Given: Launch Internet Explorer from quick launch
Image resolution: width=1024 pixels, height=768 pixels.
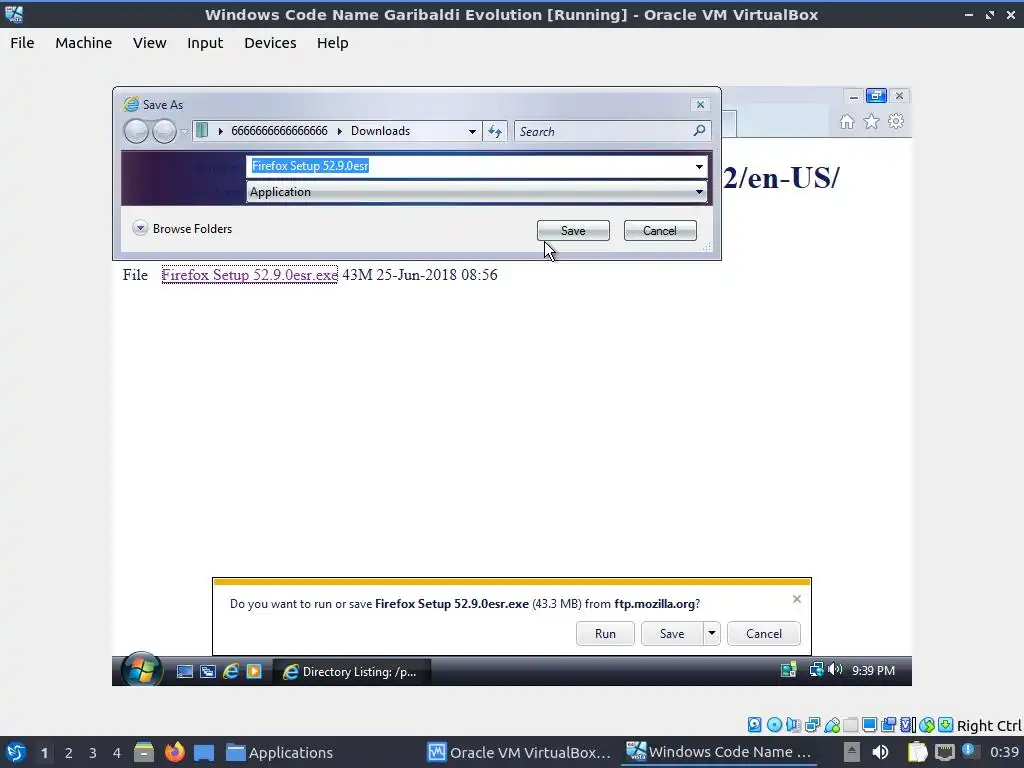Looking at the screenshot, I should coord(231,671).
